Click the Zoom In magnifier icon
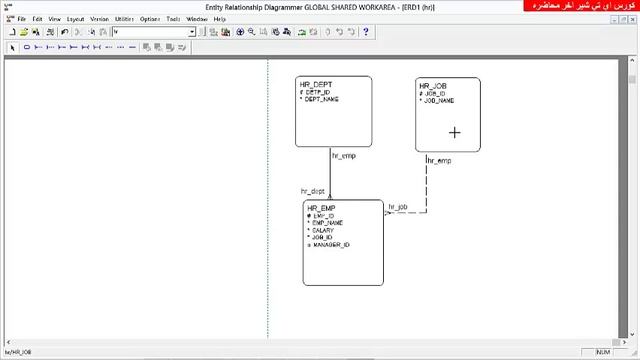This screenshot has height=360, width=640. click(240, 32)
